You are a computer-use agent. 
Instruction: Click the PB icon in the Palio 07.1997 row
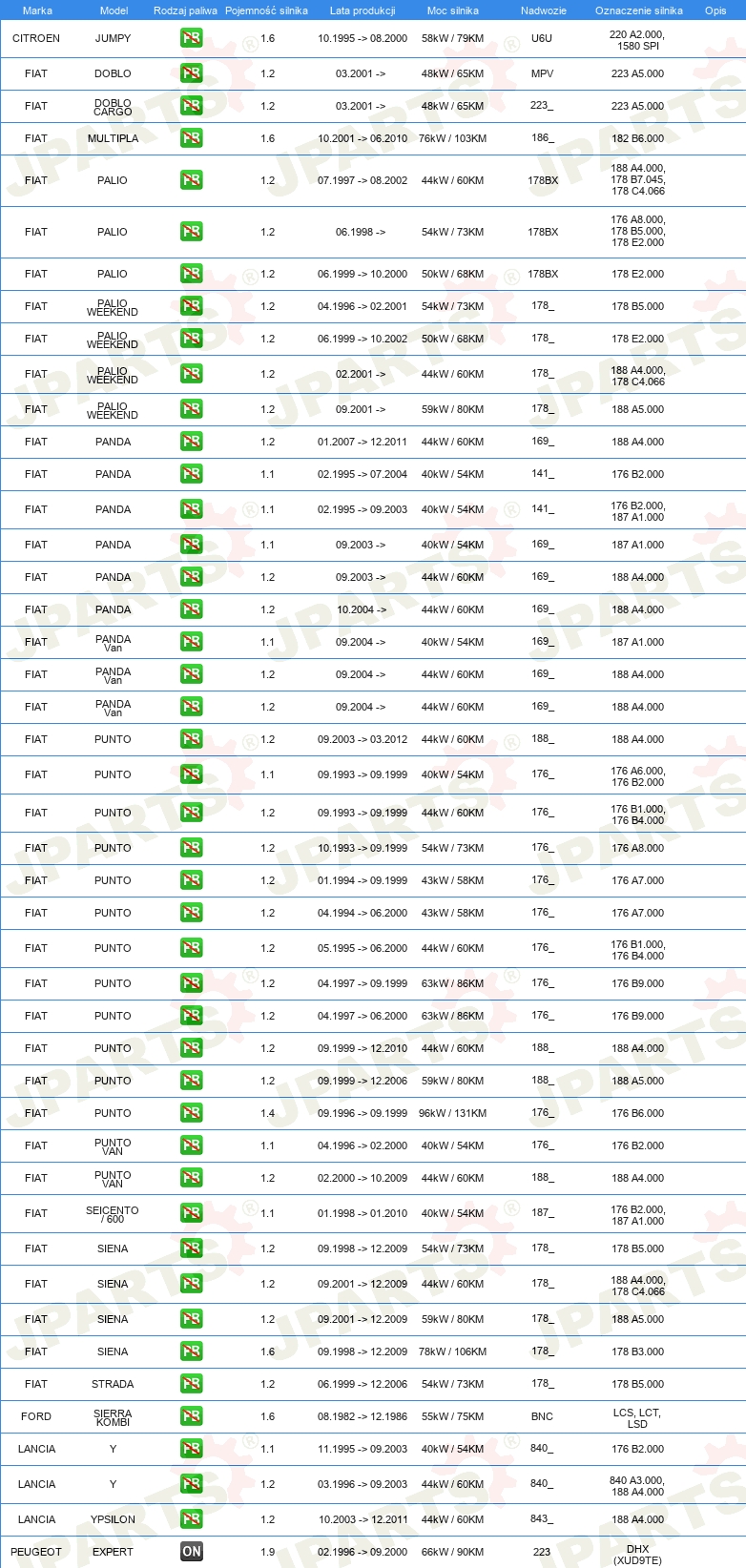(x=192, y=180)
